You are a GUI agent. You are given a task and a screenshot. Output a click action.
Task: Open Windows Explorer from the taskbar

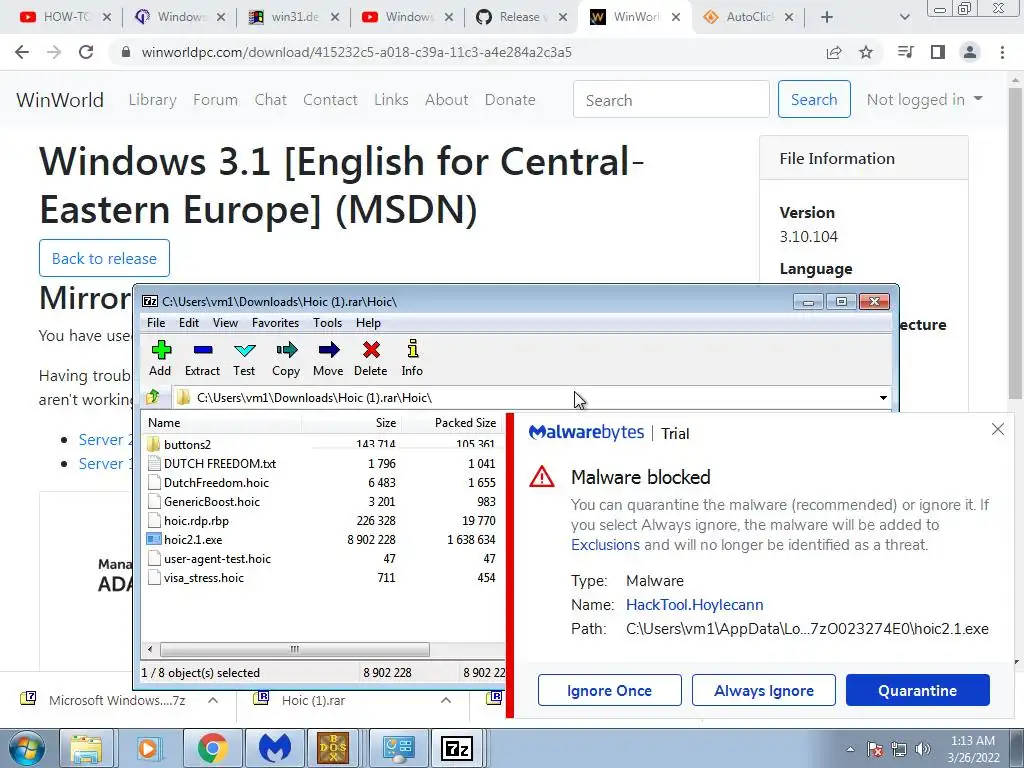pos(86,748)
